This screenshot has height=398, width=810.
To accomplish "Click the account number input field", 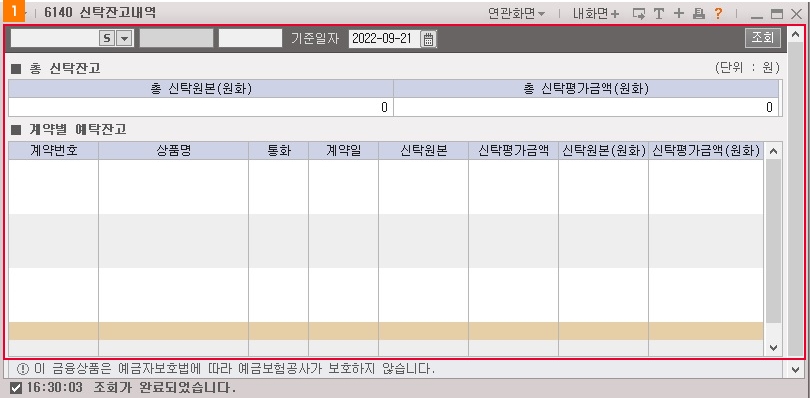I will coord(55,38).
